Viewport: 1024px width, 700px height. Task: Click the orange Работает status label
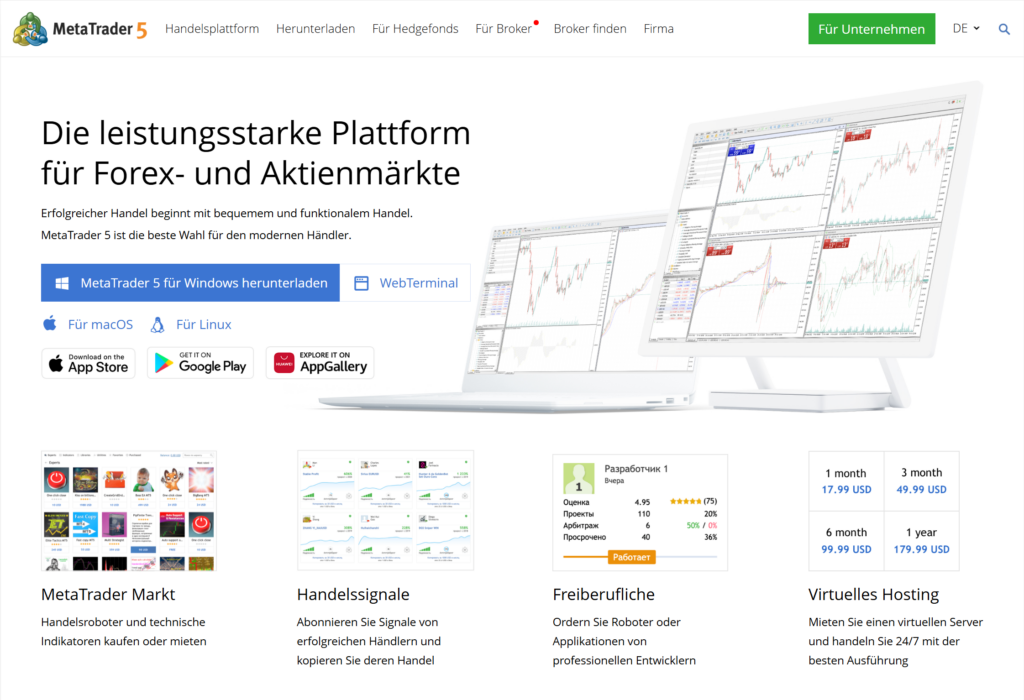pos(632,557)
